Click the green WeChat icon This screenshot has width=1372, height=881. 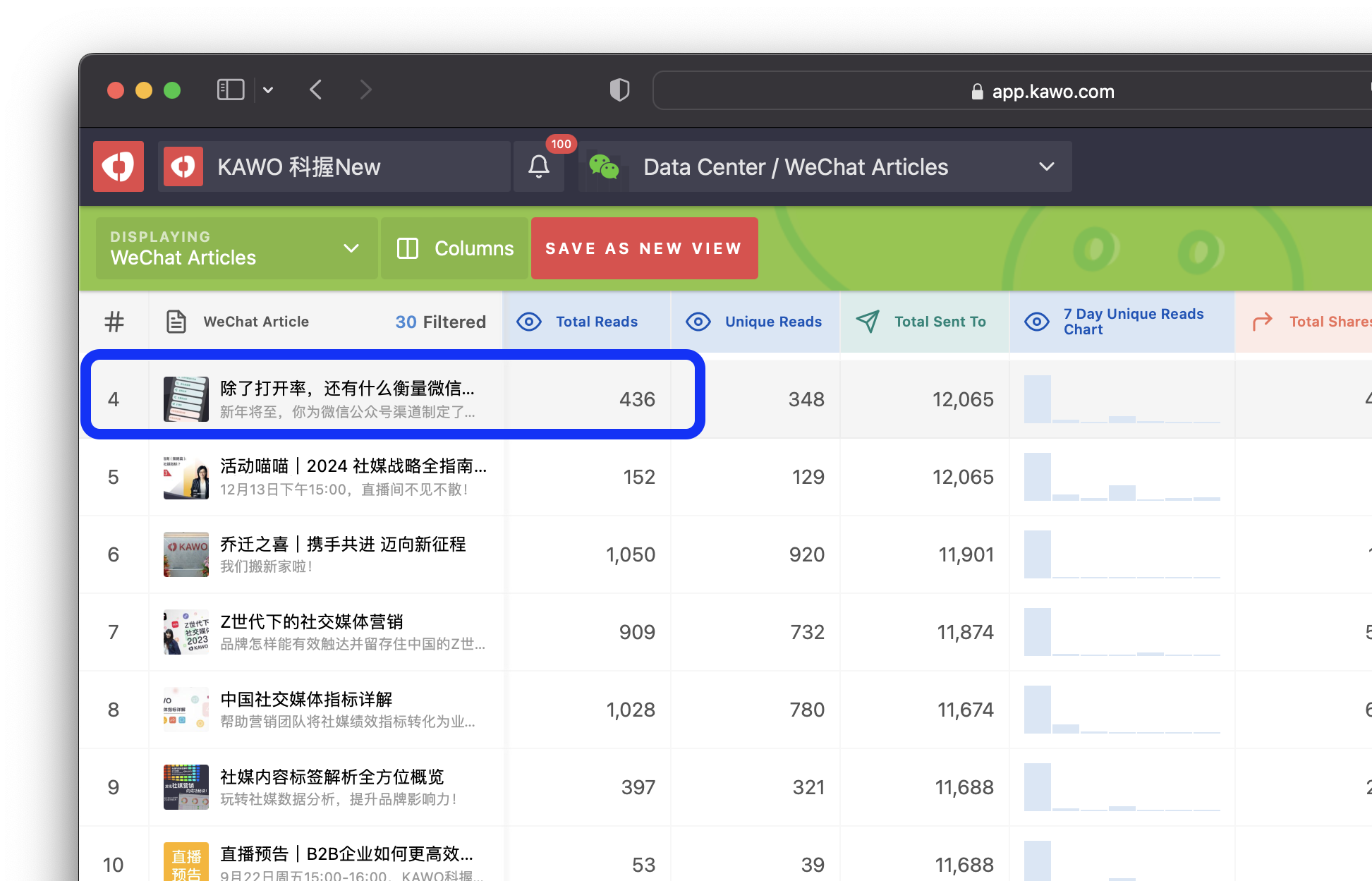(x=604, y=166)
